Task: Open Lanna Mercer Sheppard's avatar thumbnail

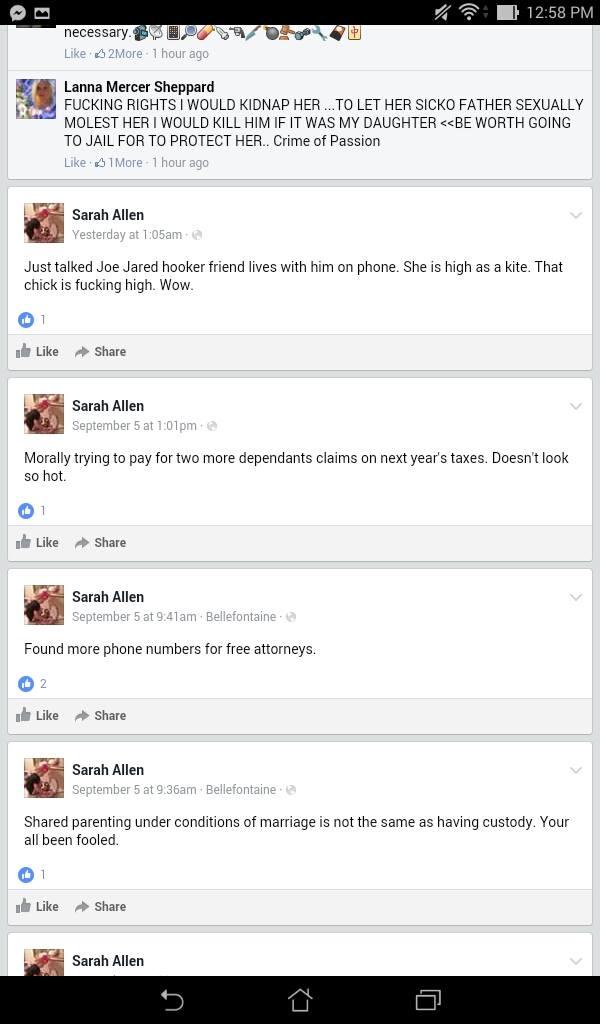Action: coord(36,99)
